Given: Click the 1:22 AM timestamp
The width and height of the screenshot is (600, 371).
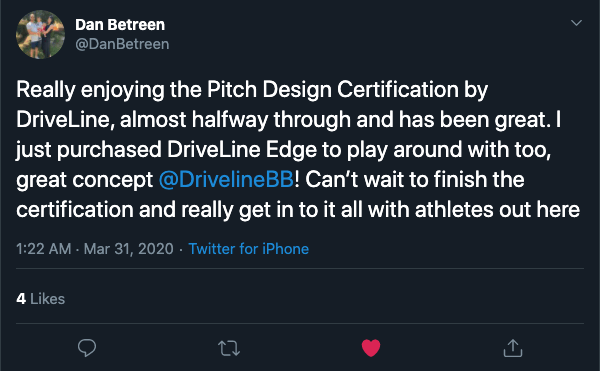Looking at the screenshot, I should coord(44,249).
